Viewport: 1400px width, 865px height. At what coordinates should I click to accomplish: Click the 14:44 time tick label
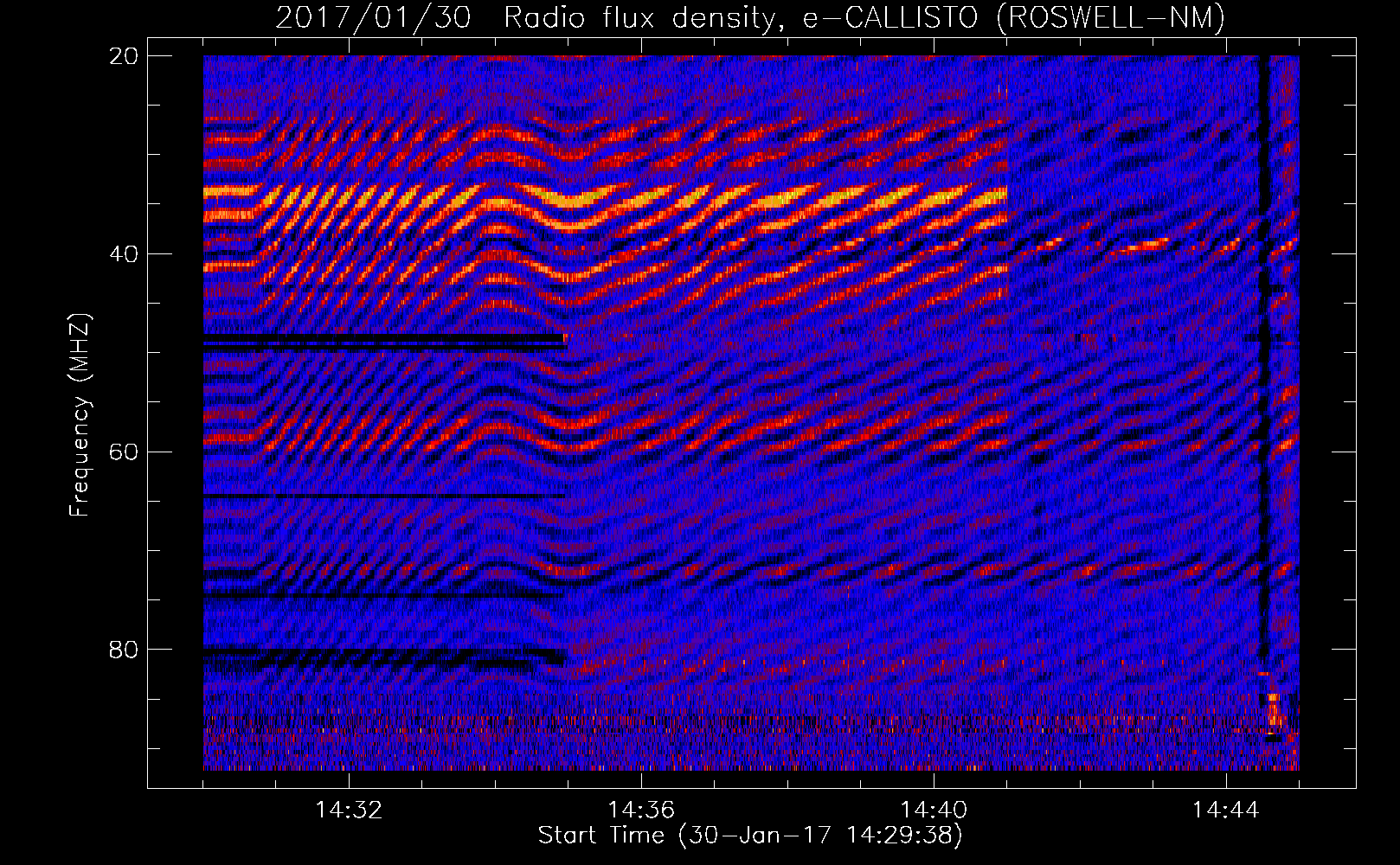point(1225,811)
